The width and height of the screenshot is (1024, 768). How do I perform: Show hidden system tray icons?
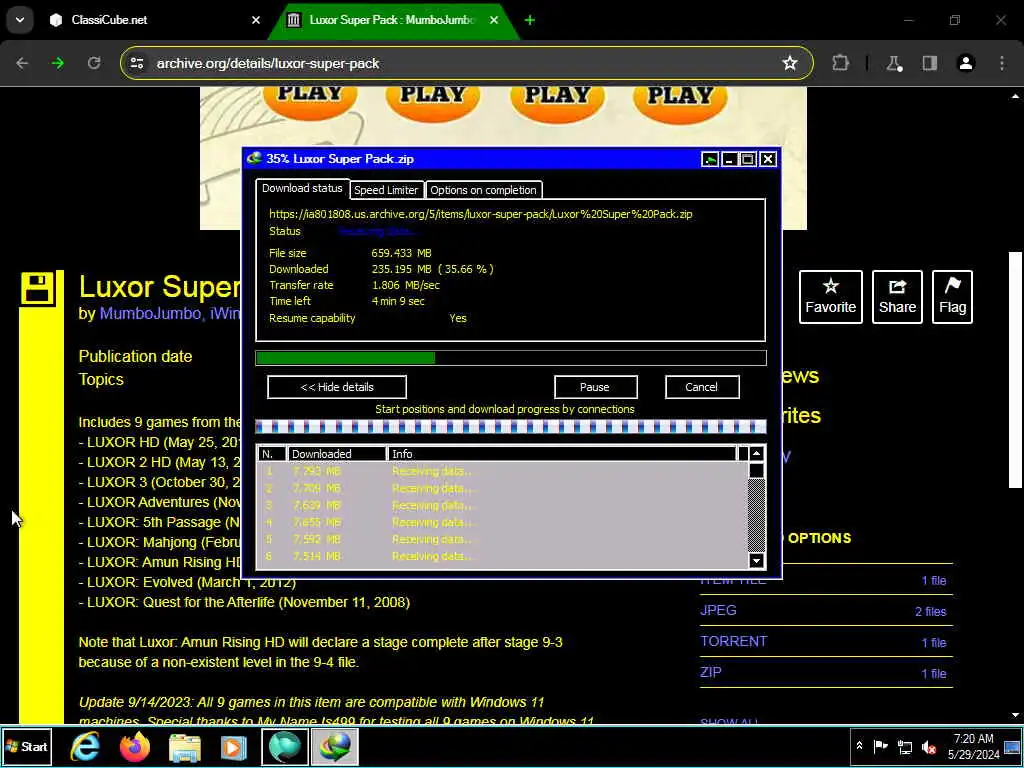pos(859,746)
